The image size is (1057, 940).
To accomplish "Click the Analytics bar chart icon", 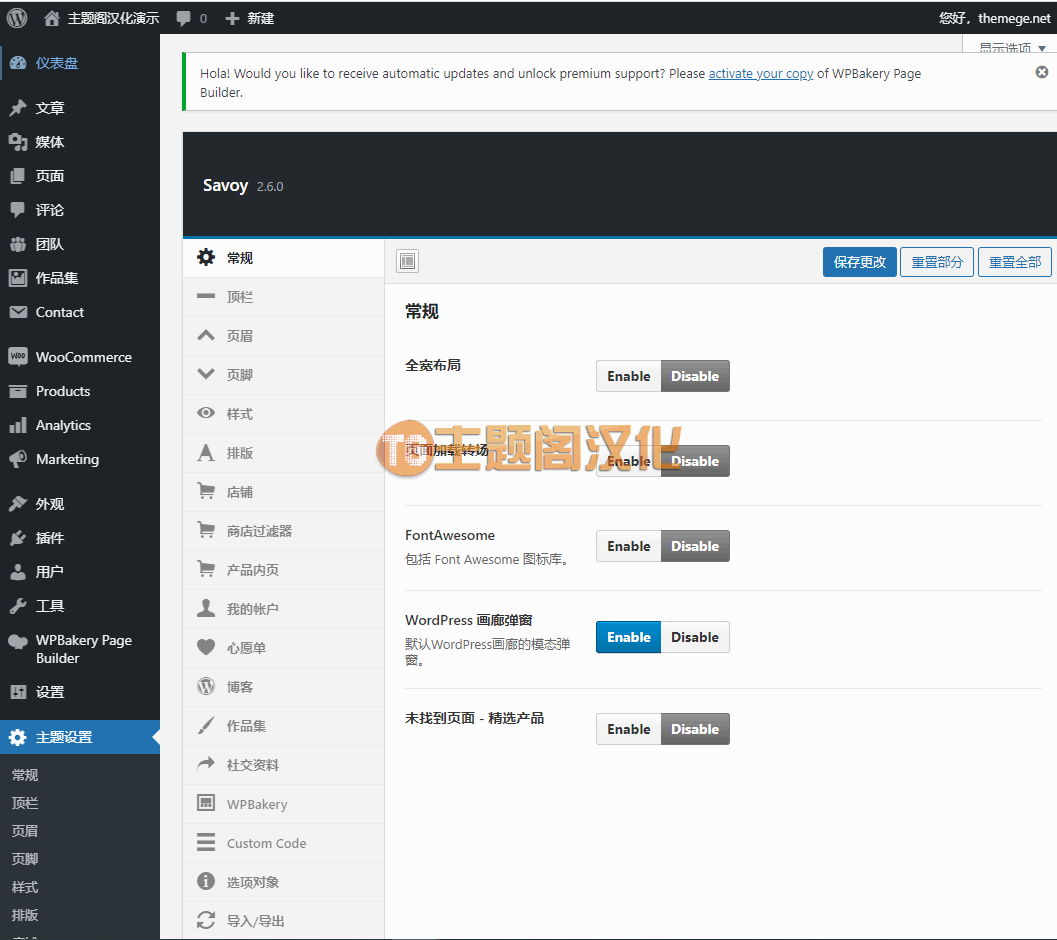I will point(18,425).
